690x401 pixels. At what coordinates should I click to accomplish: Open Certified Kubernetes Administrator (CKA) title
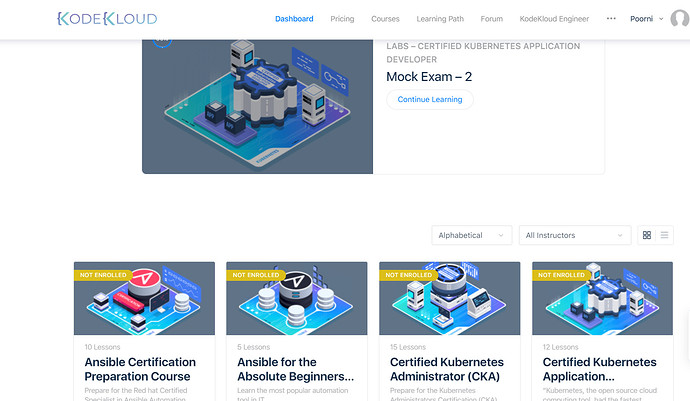(447, 369)
